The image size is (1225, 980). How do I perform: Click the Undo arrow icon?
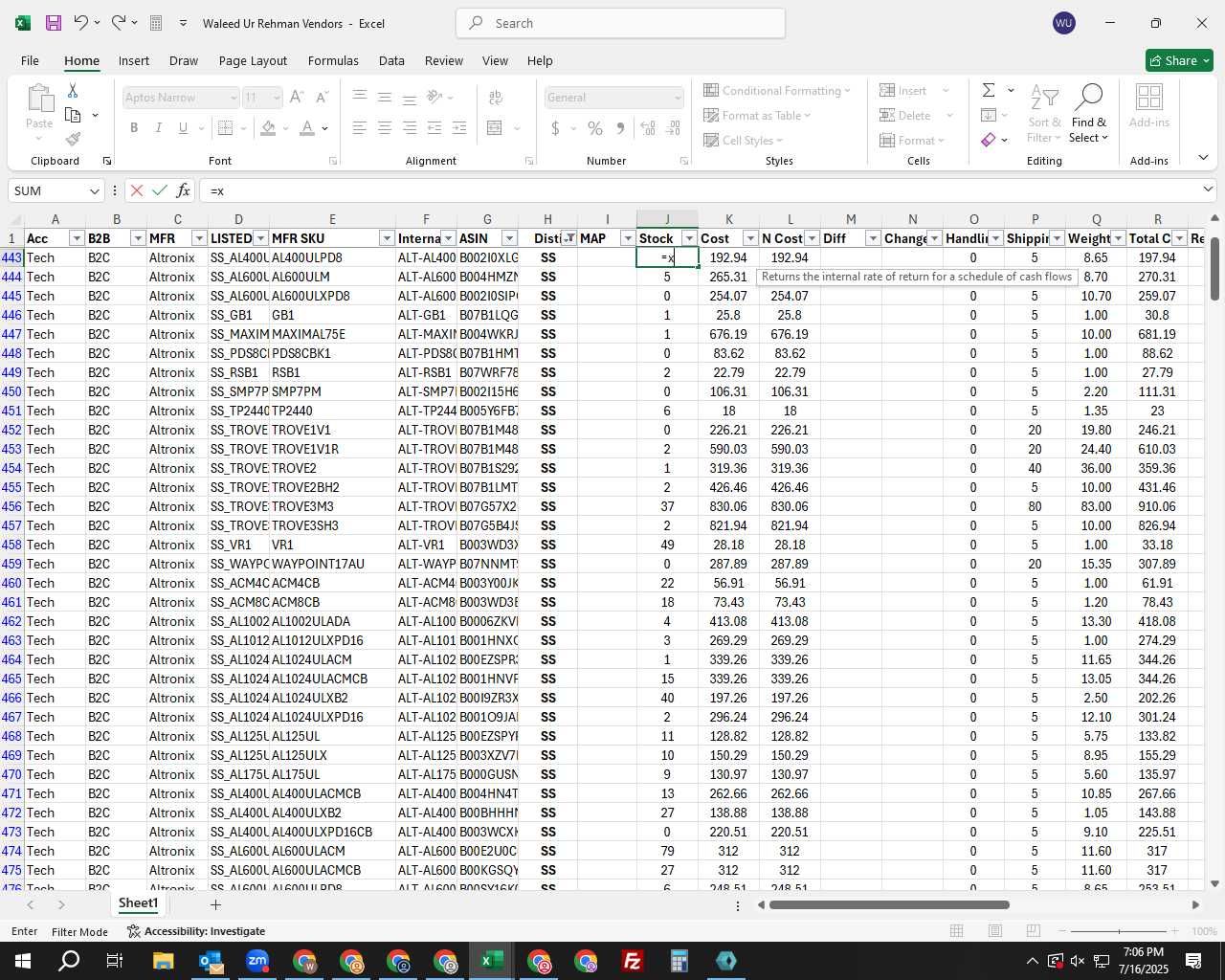(x=81, y=23)
